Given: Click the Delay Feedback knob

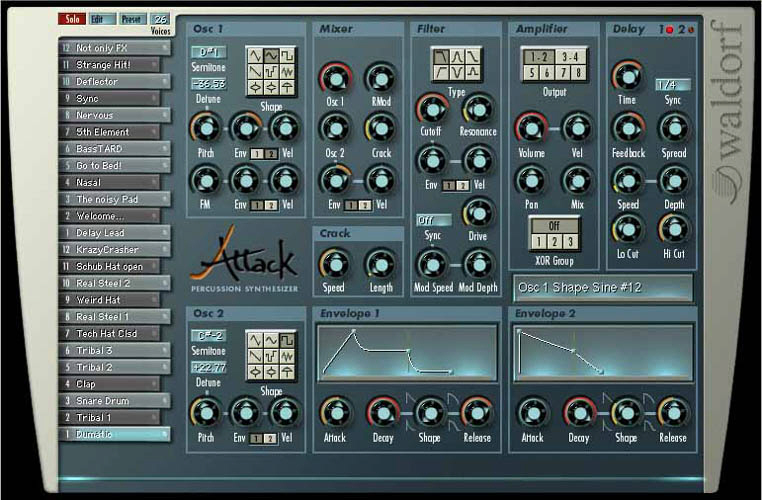Looking at the screenshot, I should [627, 127].
